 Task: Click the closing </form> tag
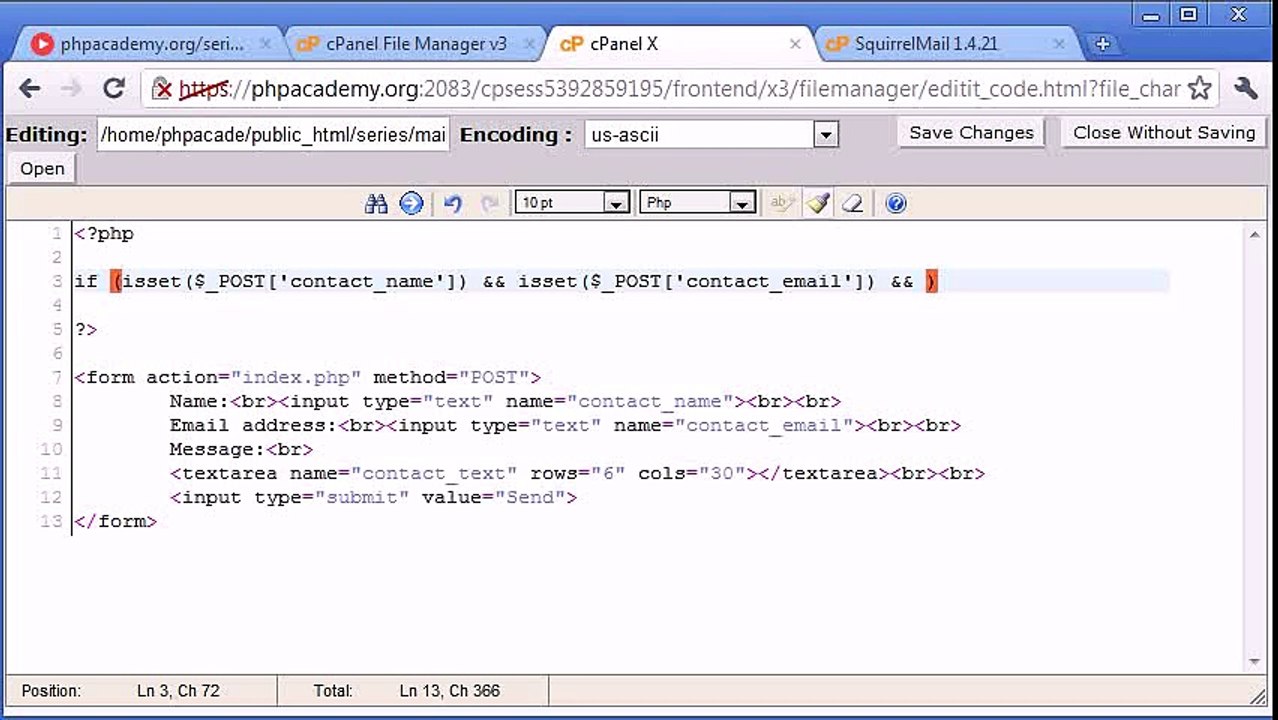click(x=115, y=521)
